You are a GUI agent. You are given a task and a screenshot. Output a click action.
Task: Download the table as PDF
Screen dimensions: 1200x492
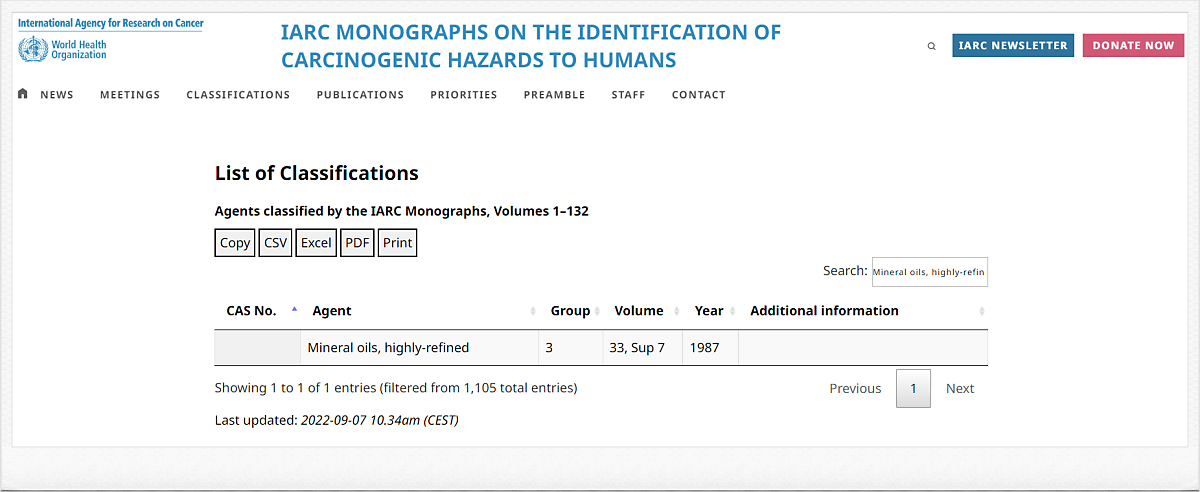point(357,243)
